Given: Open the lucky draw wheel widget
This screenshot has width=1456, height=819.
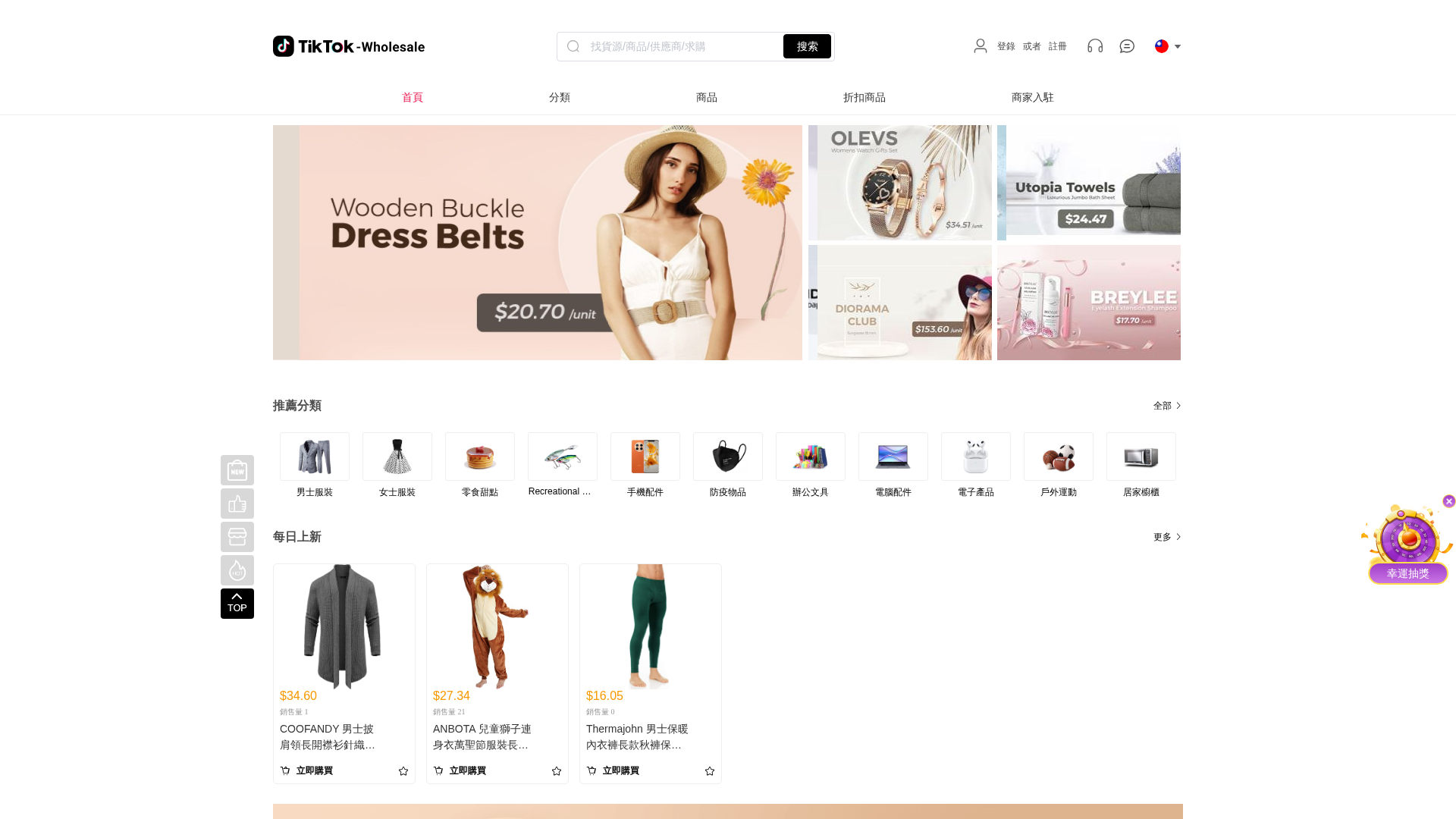Looking at the screenshot, I should pos(1408,546).
